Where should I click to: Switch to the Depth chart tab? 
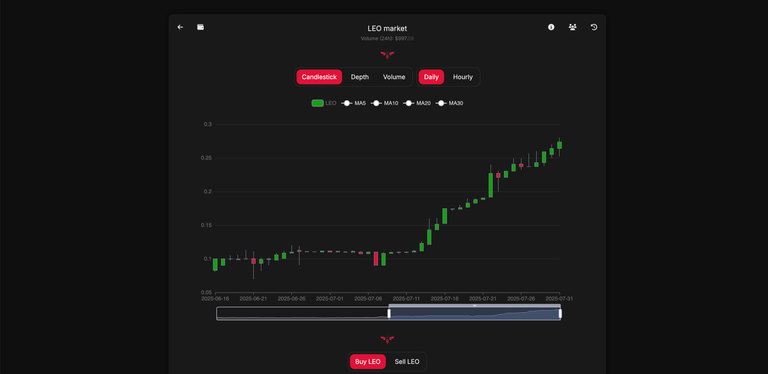click(x=360, y=77)
